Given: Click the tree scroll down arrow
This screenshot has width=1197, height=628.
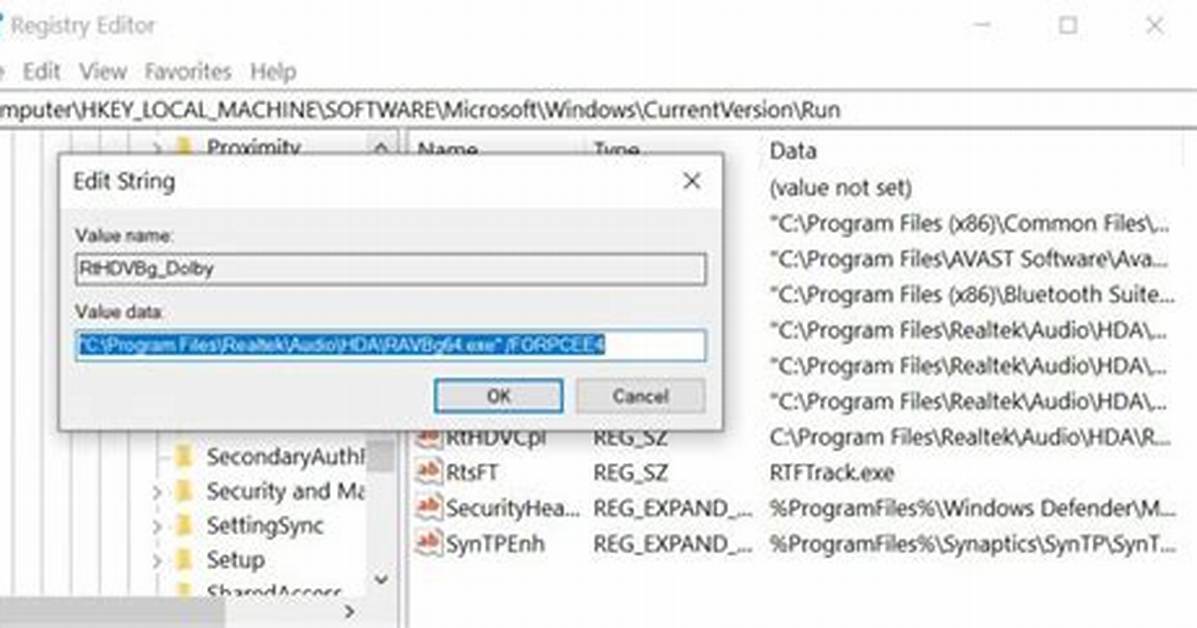Looking at the screenshot, I should [x=381, y=580].
